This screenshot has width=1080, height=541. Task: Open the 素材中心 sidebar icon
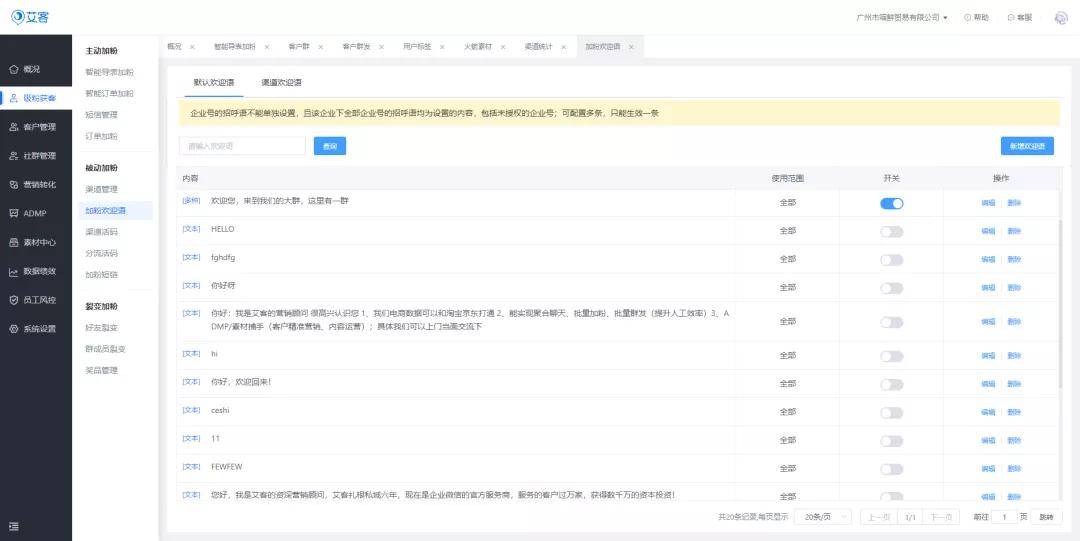pos(14,243)
